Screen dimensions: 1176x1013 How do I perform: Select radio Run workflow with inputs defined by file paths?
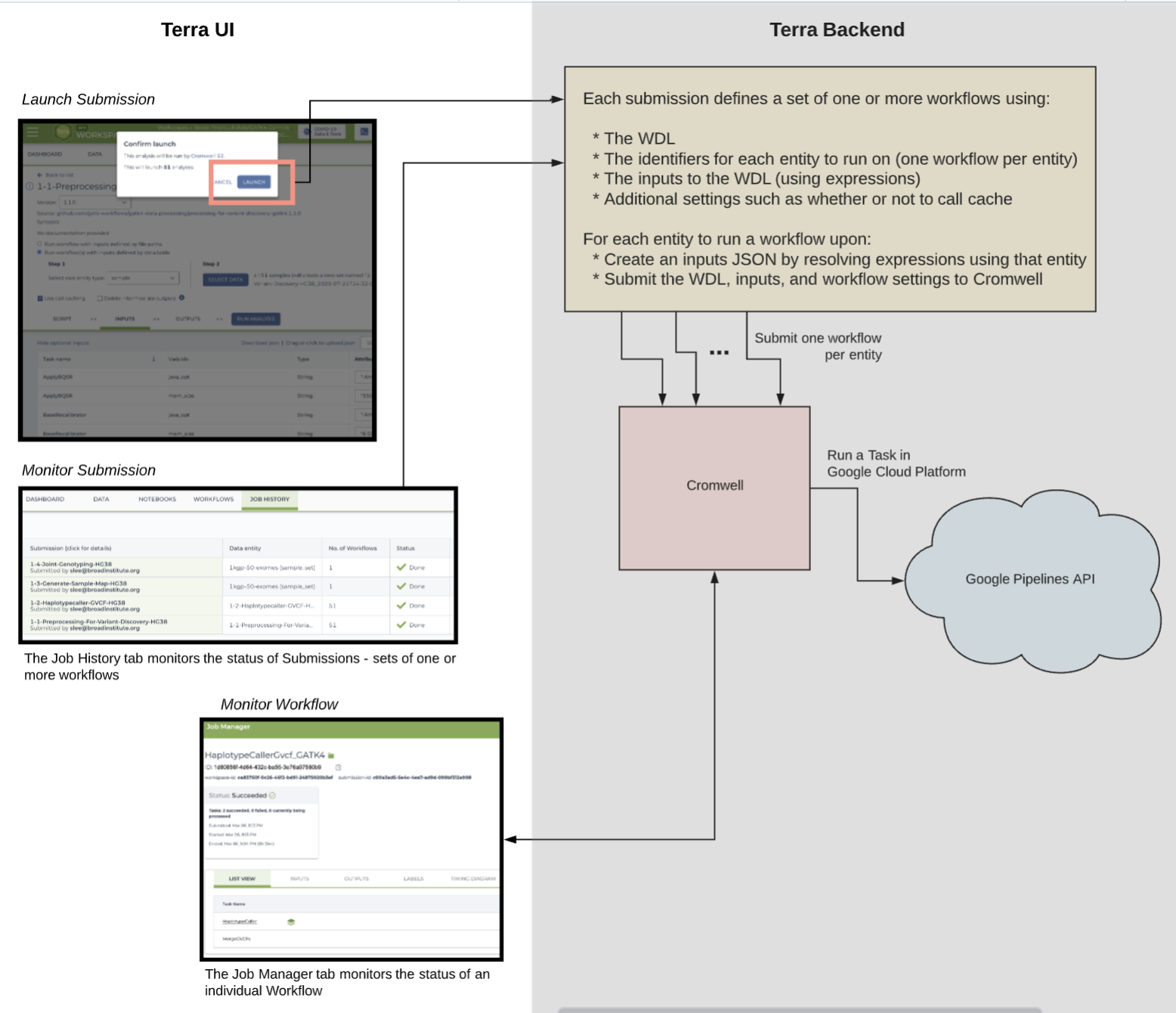(39, 244)
